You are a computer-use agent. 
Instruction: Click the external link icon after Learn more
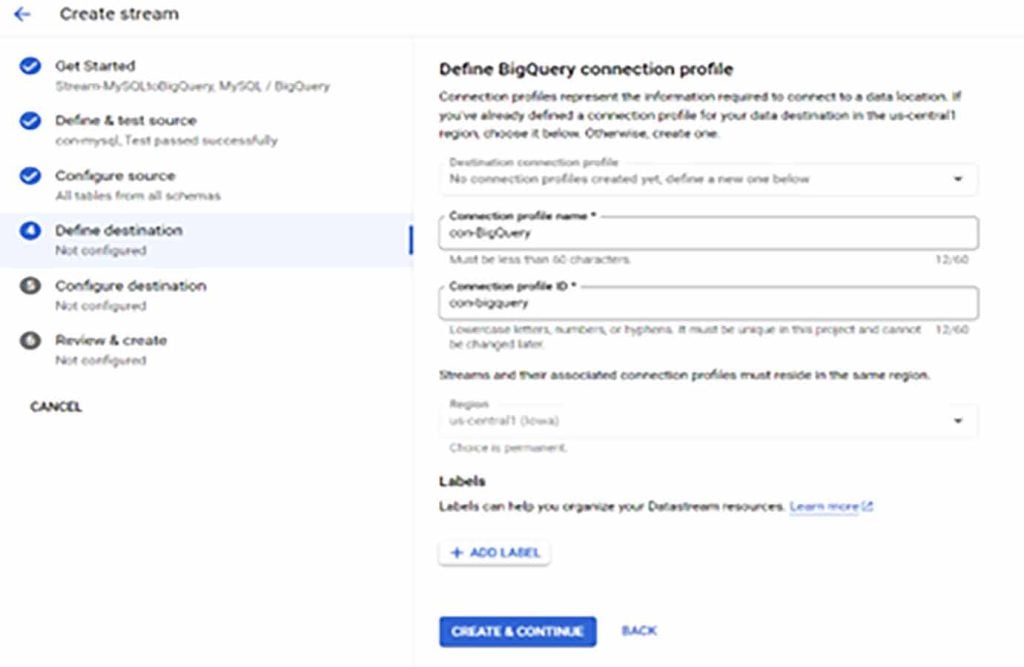(867, 506)
